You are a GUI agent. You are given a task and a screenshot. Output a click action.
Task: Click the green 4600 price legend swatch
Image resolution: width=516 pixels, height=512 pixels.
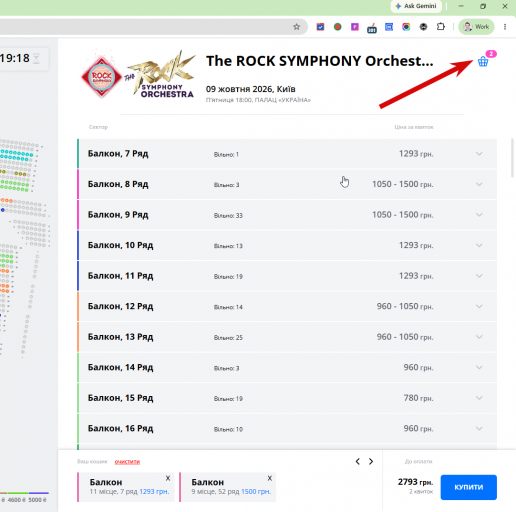point(18,493)
